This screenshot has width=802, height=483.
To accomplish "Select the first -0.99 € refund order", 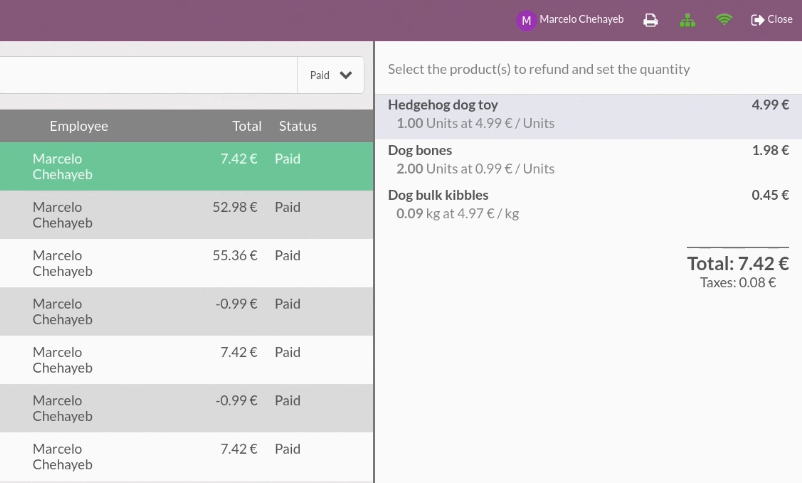I will click(186, 312).
